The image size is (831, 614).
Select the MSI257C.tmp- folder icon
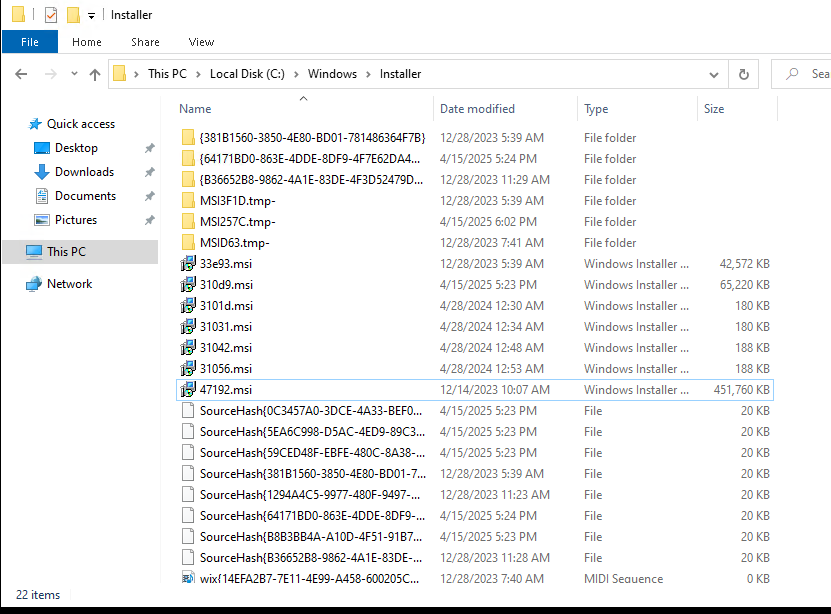coord(189,222)
